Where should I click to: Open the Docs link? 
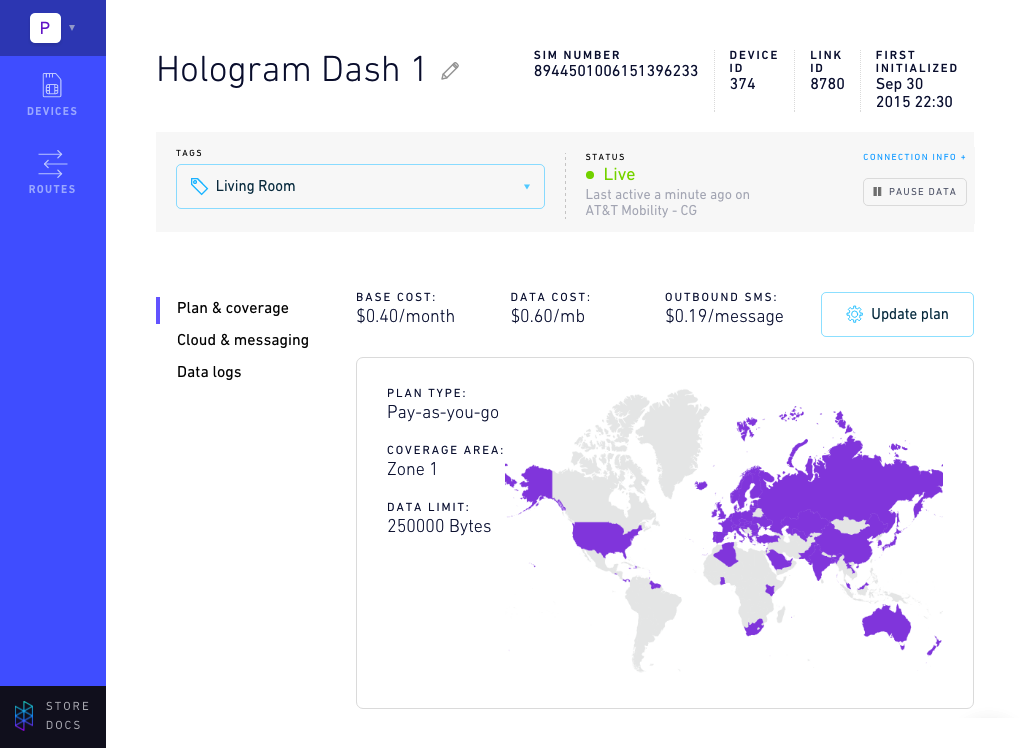click(x=63, y=725)
